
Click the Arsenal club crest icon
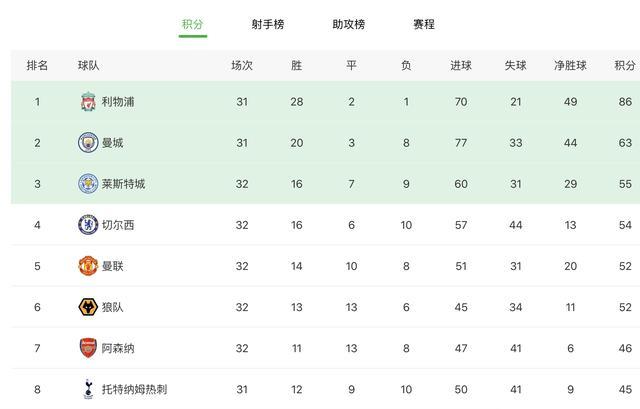coord(88,348)
